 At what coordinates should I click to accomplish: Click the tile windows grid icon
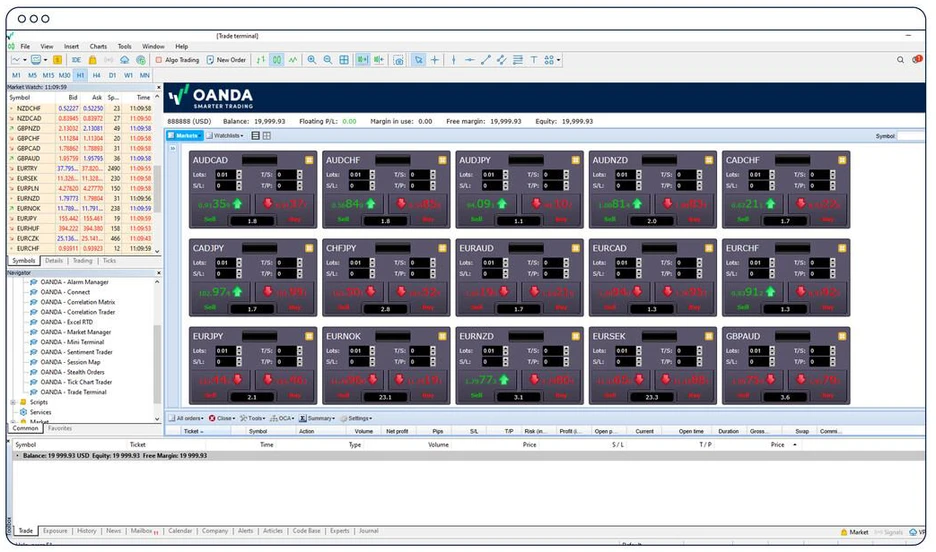tap(344, 60)
